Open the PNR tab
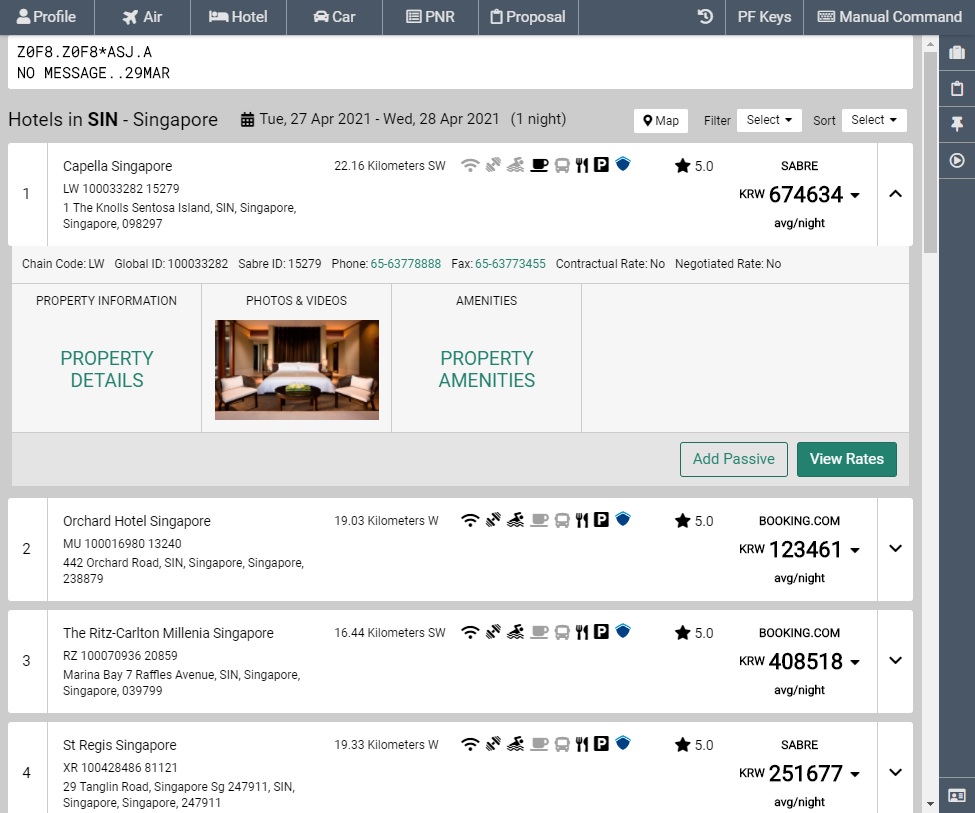This screenshot has width=975, height=813. pyautogui.click(x=430, y=17)
